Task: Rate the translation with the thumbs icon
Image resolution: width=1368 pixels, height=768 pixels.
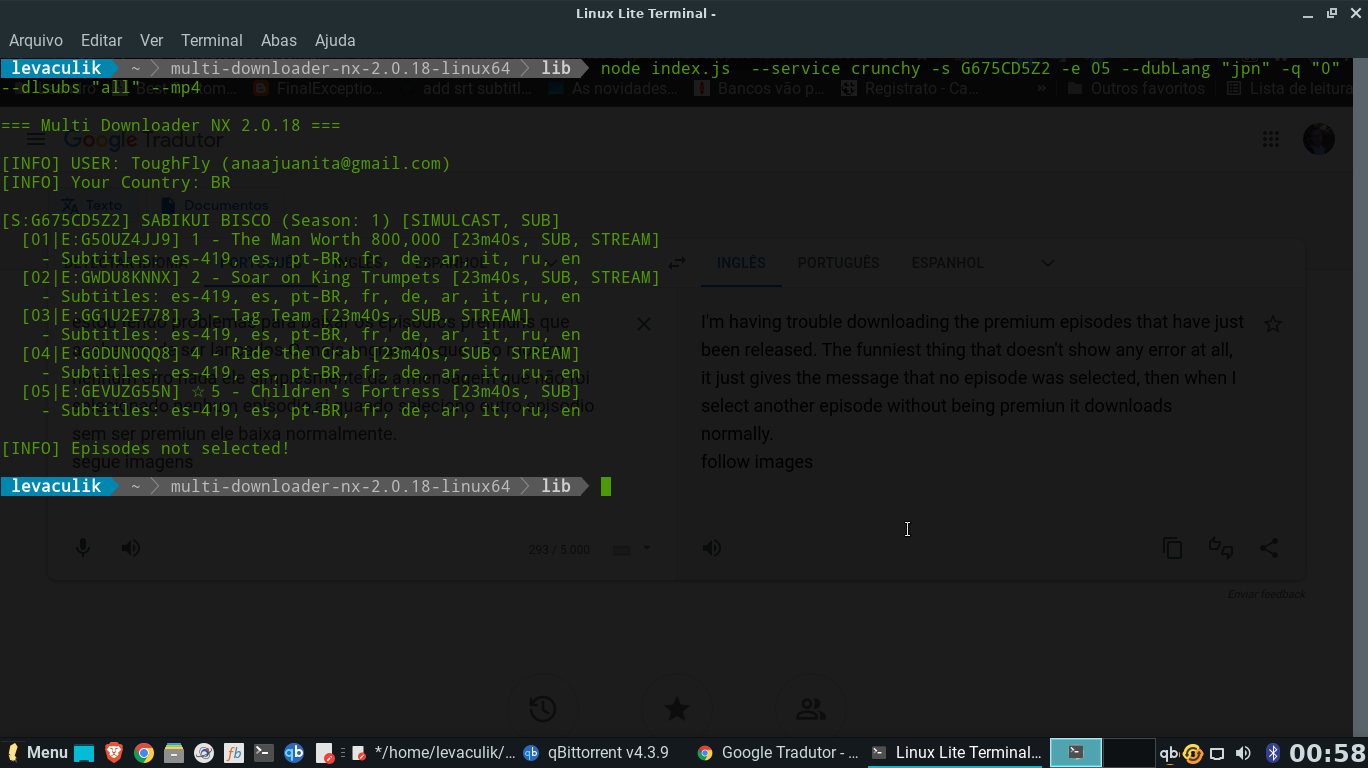Action: coord(1220,547)
